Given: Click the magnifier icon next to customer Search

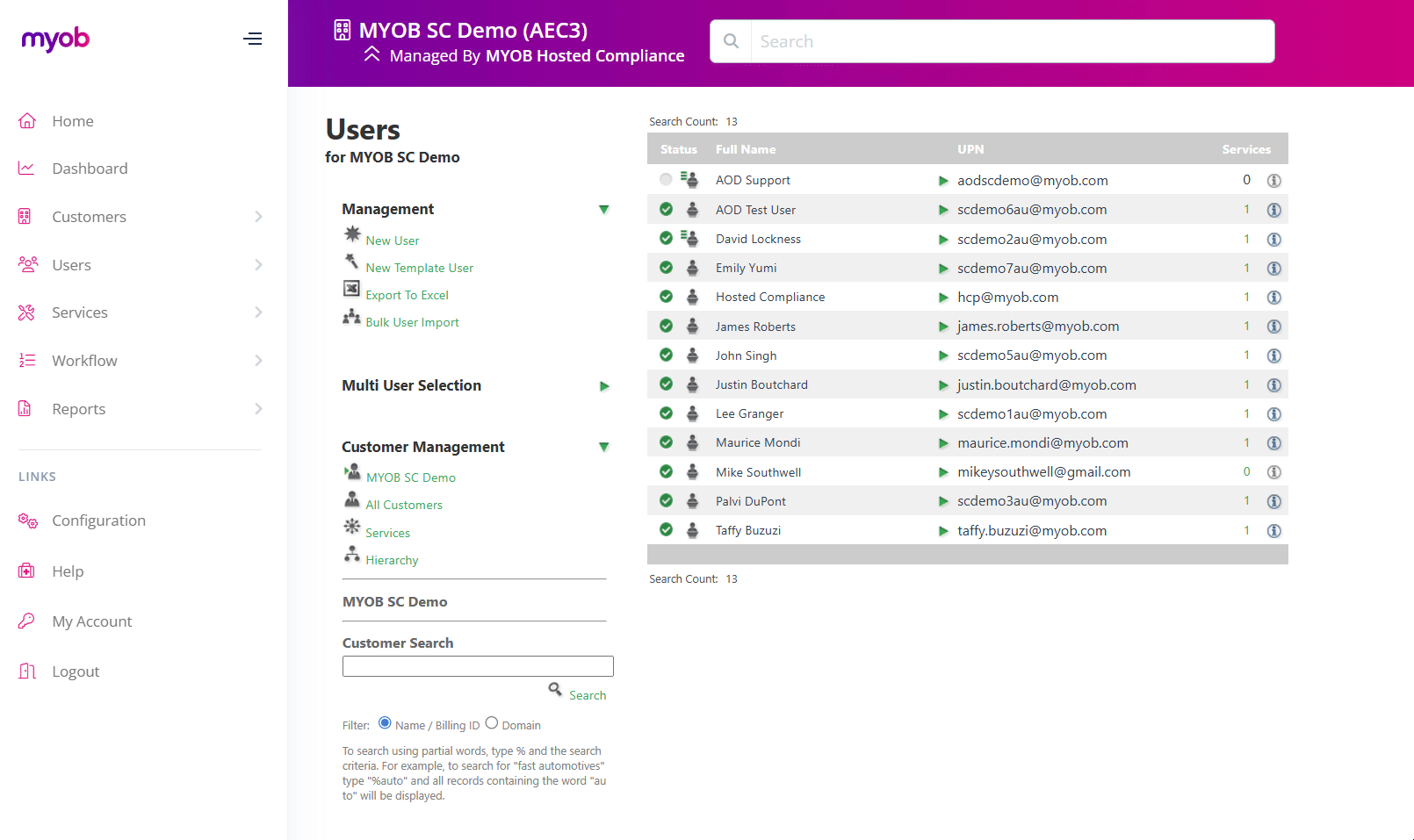Looking at the screenshot, I should (x=555, y=689).
